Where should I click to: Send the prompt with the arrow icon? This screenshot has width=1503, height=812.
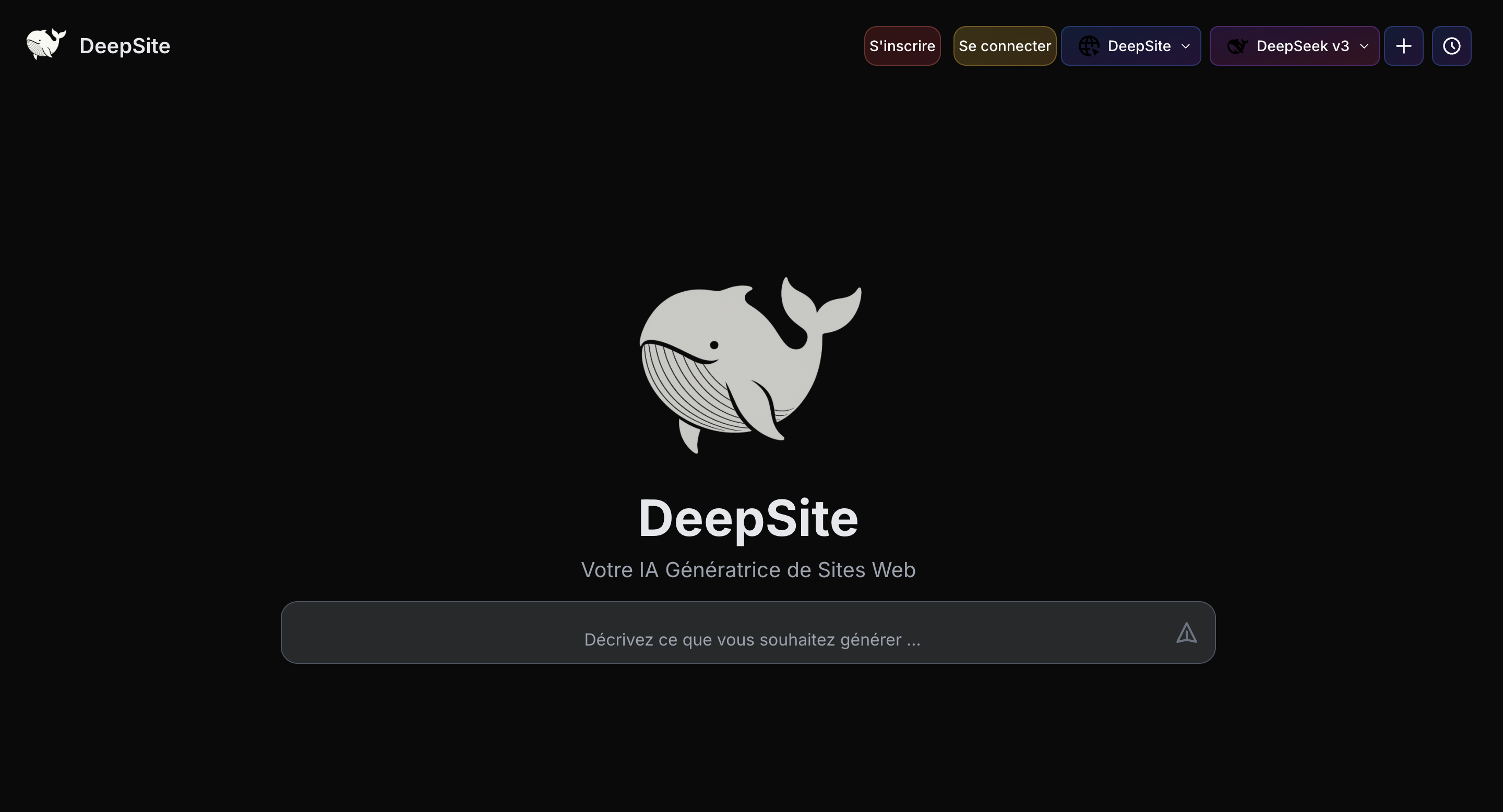click(1186, 633)
